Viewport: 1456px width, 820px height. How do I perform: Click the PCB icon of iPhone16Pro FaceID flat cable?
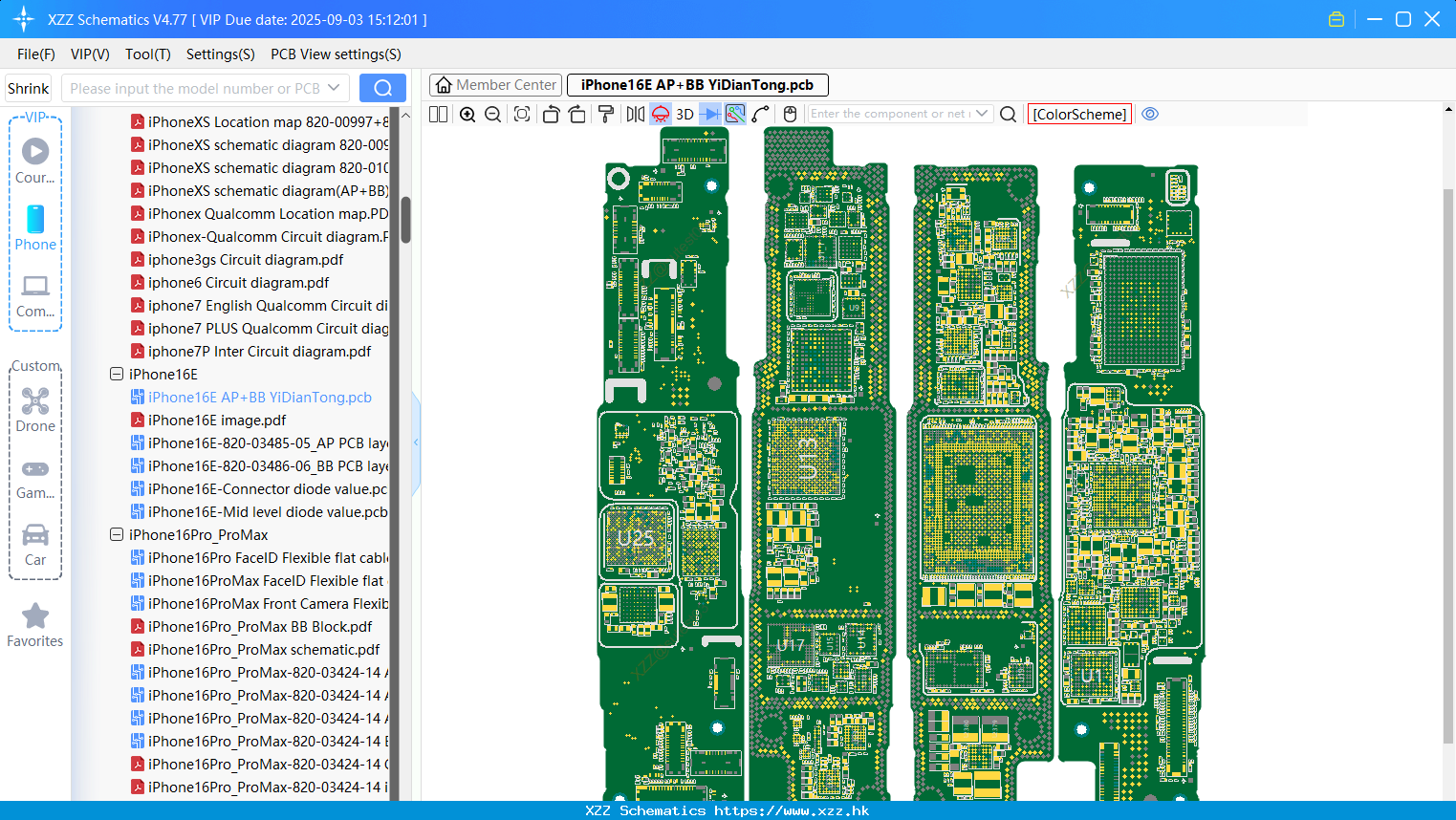click(138, 558)
